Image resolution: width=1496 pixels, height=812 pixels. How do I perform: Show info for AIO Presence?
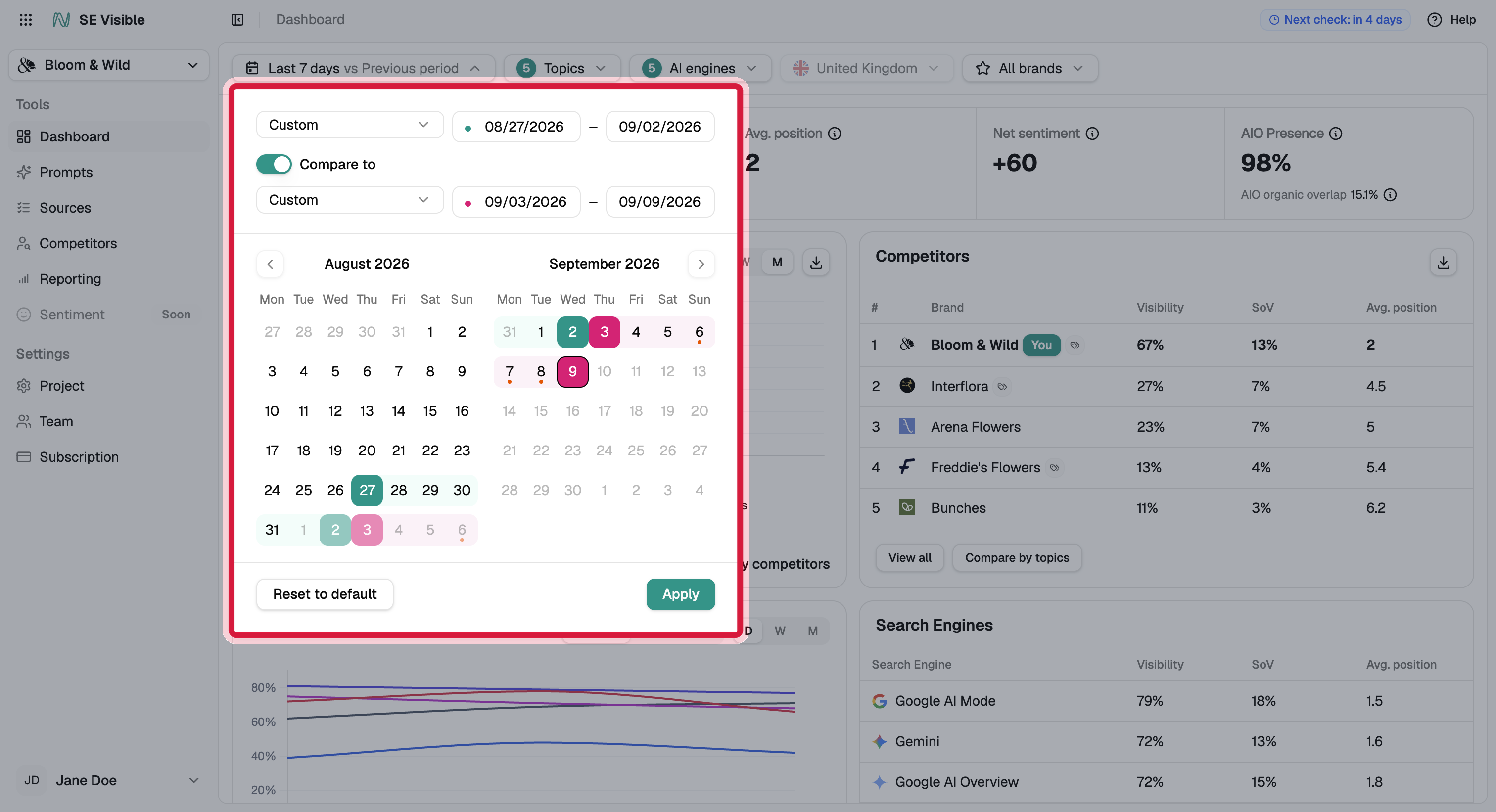[x=1336, y=134]
